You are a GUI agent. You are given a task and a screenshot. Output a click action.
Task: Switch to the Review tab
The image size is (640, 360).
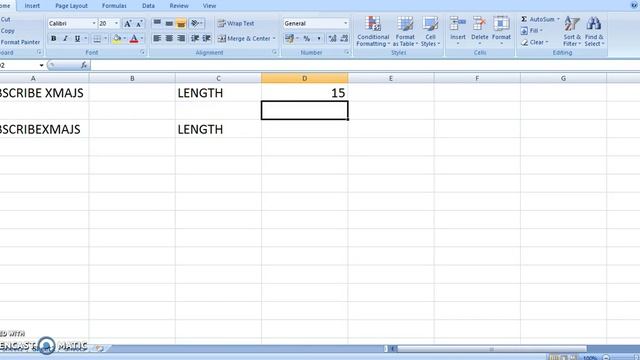(179, 6)
